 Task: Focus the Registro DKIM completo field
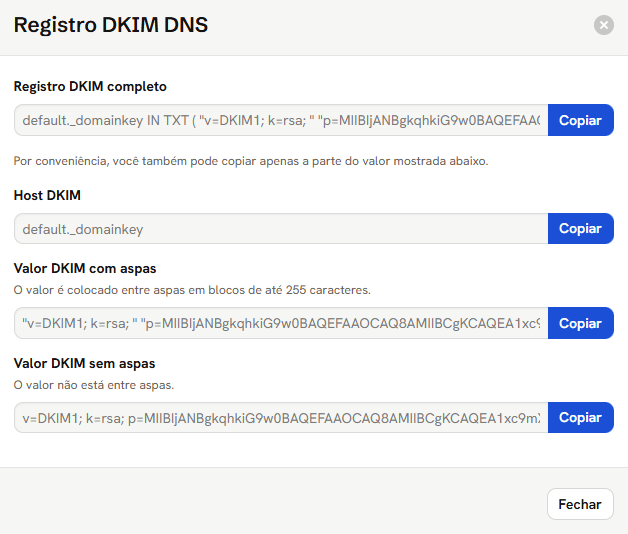(x=281, y=120)
